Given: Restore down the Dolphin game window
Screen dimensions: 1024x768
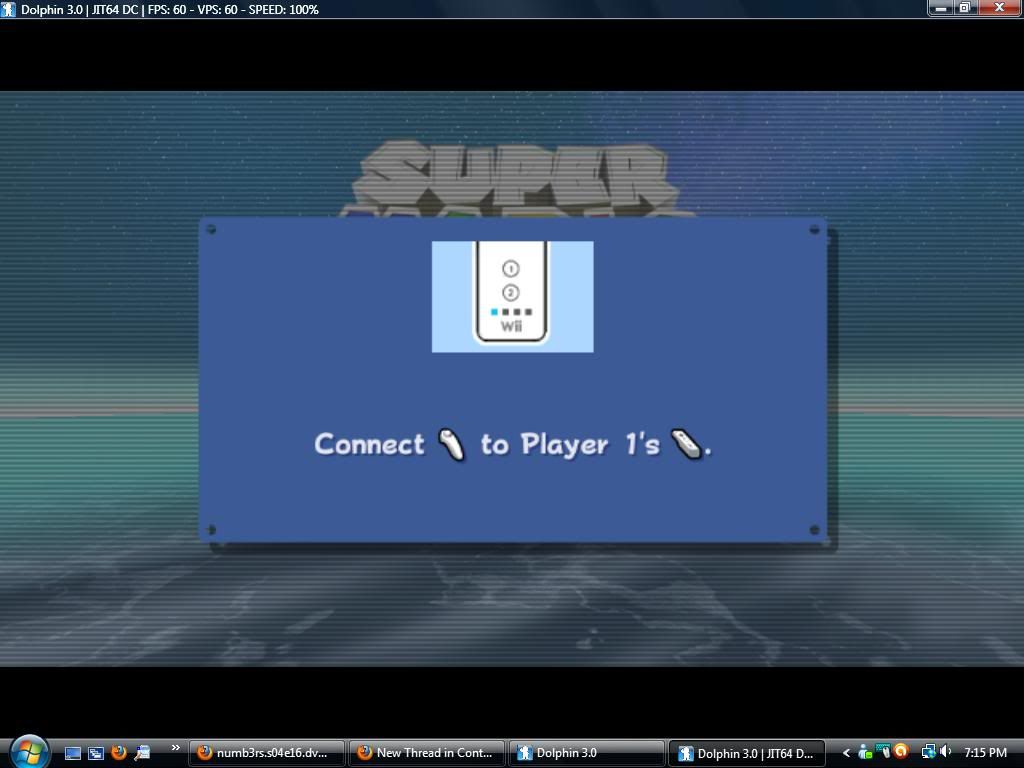Looking at the screenshot, I should [x=965, y=8].
